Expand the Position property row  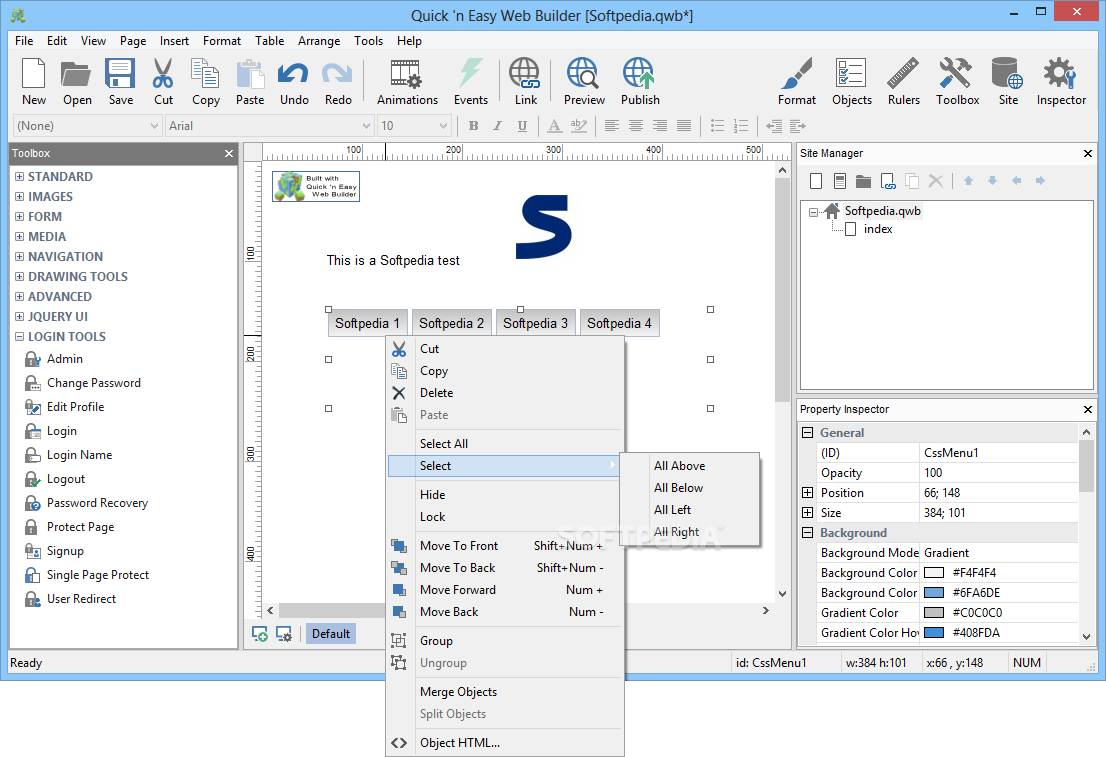pos(808,492)
